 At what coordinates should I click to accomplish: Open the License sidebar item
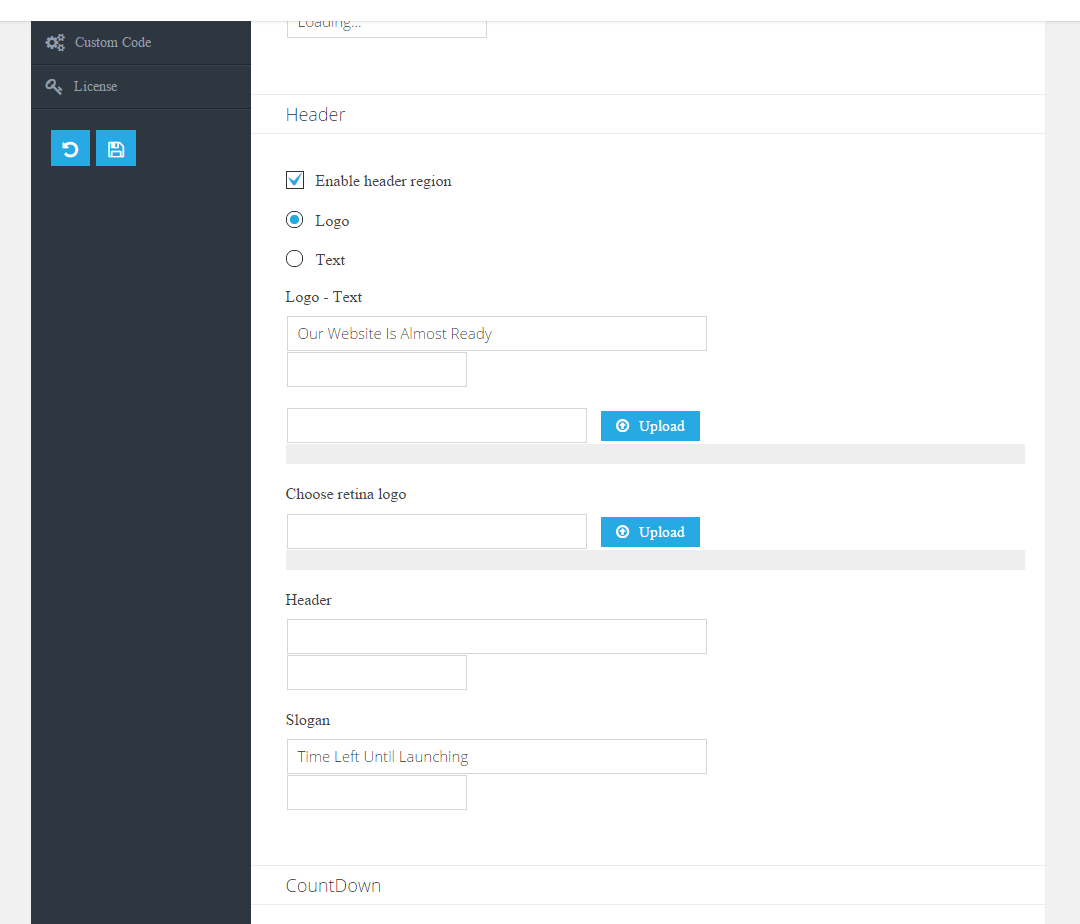pos(95,87)
